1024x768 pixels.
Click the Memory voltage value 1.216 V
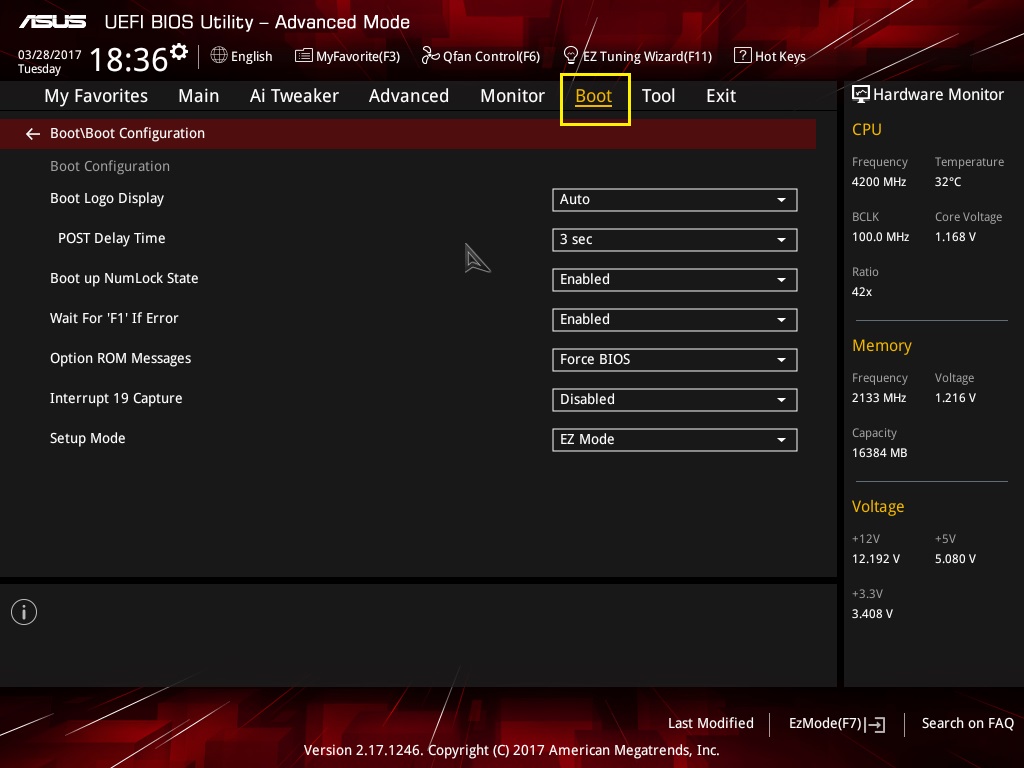[955, 398]
